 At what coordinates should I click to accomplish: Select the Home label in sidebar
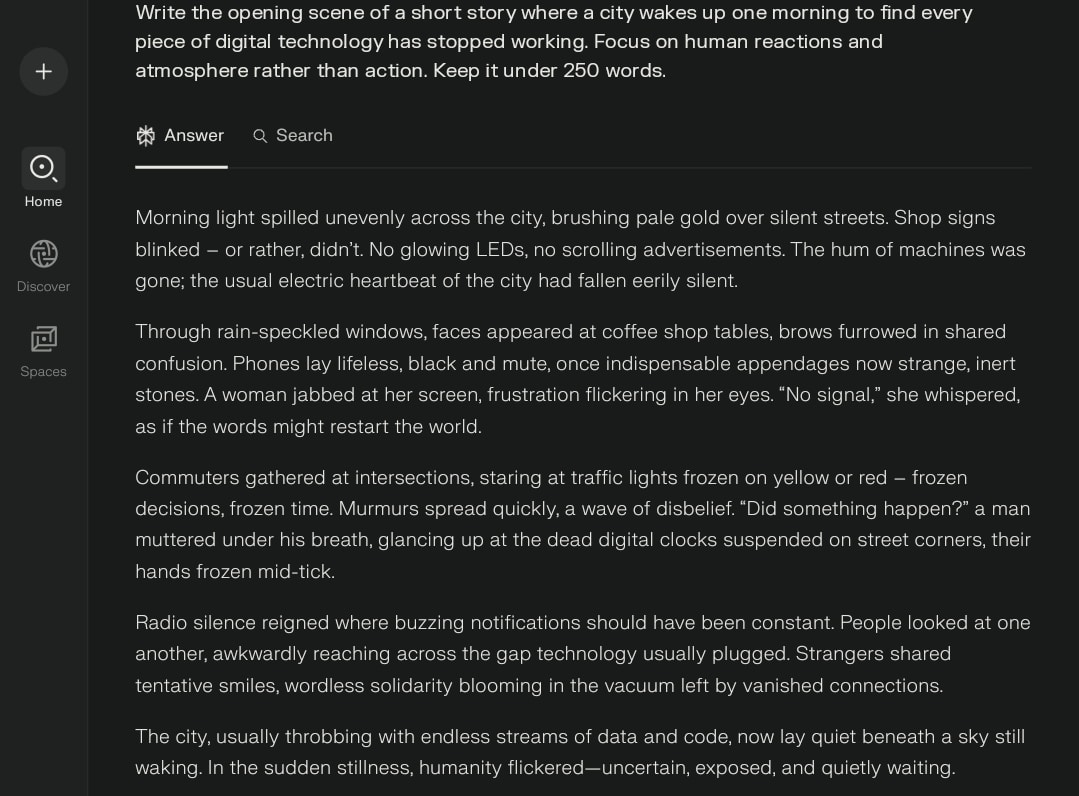[43, 202]
